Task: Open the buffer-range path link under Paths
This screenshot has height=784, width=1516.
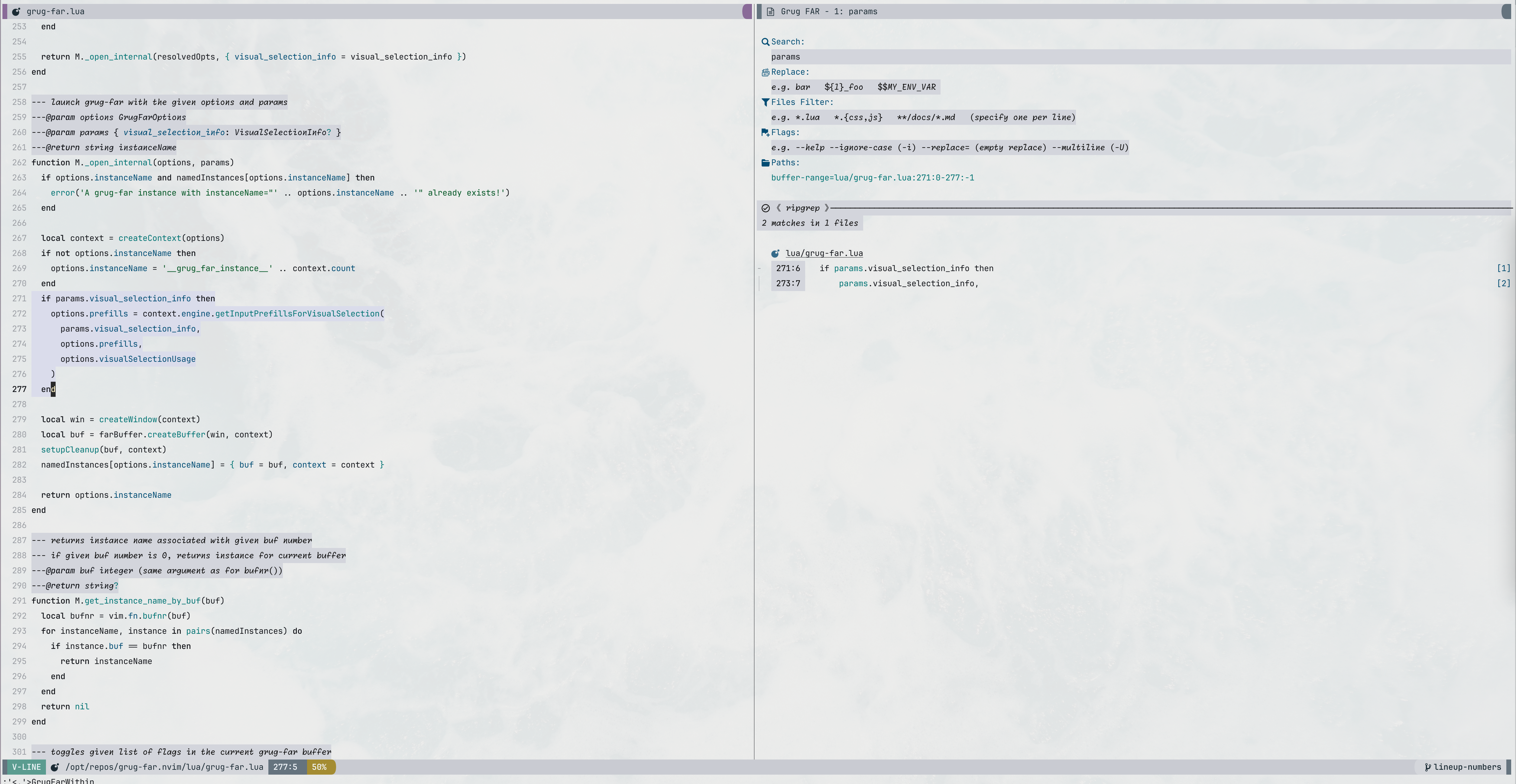Action: coord(872,177)
